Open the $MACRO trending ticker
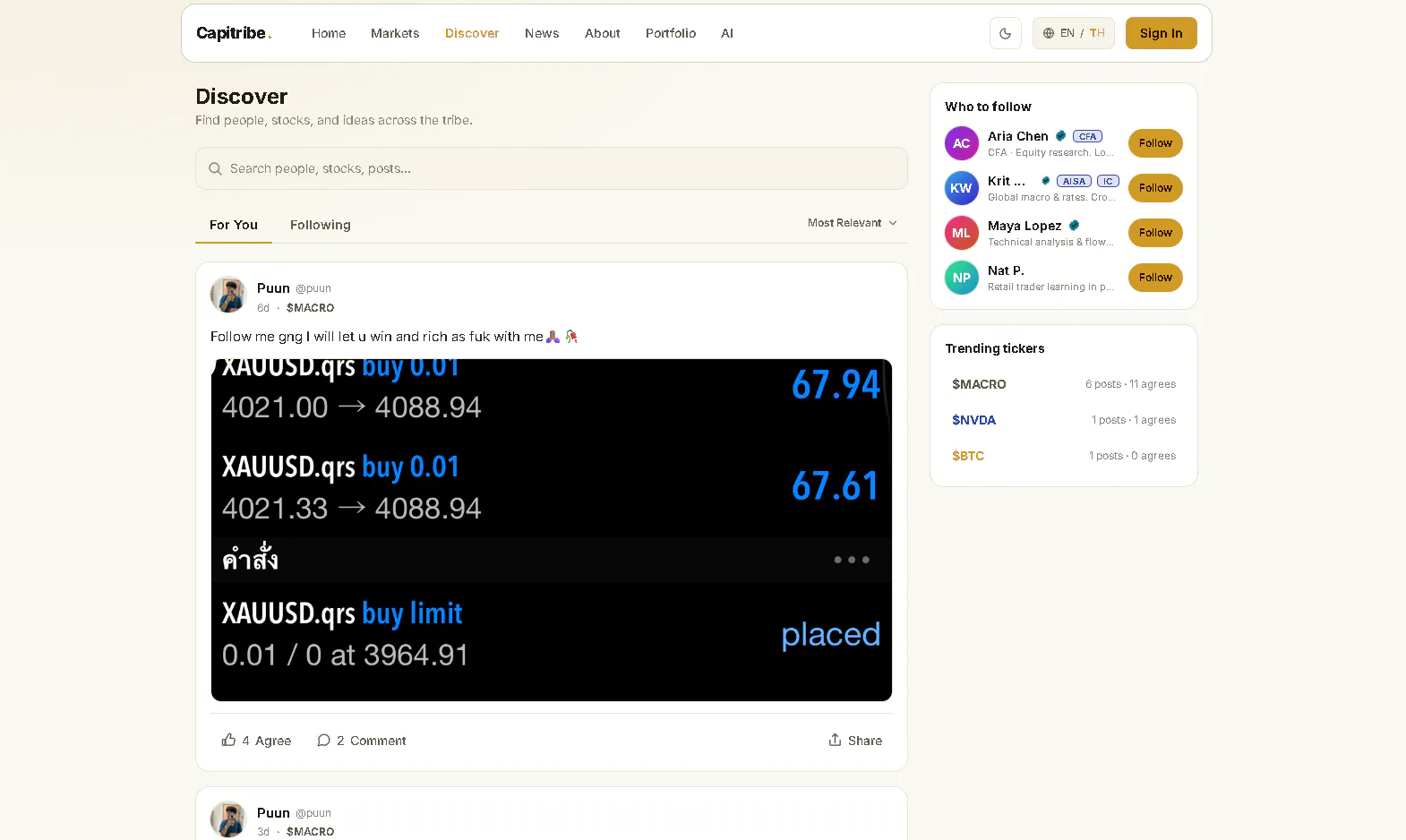Viewport: 1406px width, 840px height. coord(1064,384)
